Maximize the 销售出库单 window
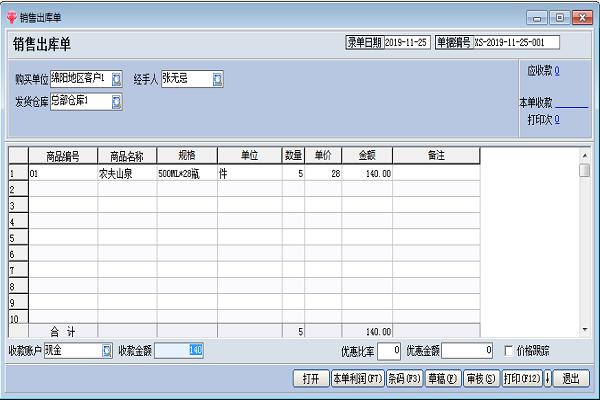The width and height of the screenshot is (600, 400). click(559, 18)
